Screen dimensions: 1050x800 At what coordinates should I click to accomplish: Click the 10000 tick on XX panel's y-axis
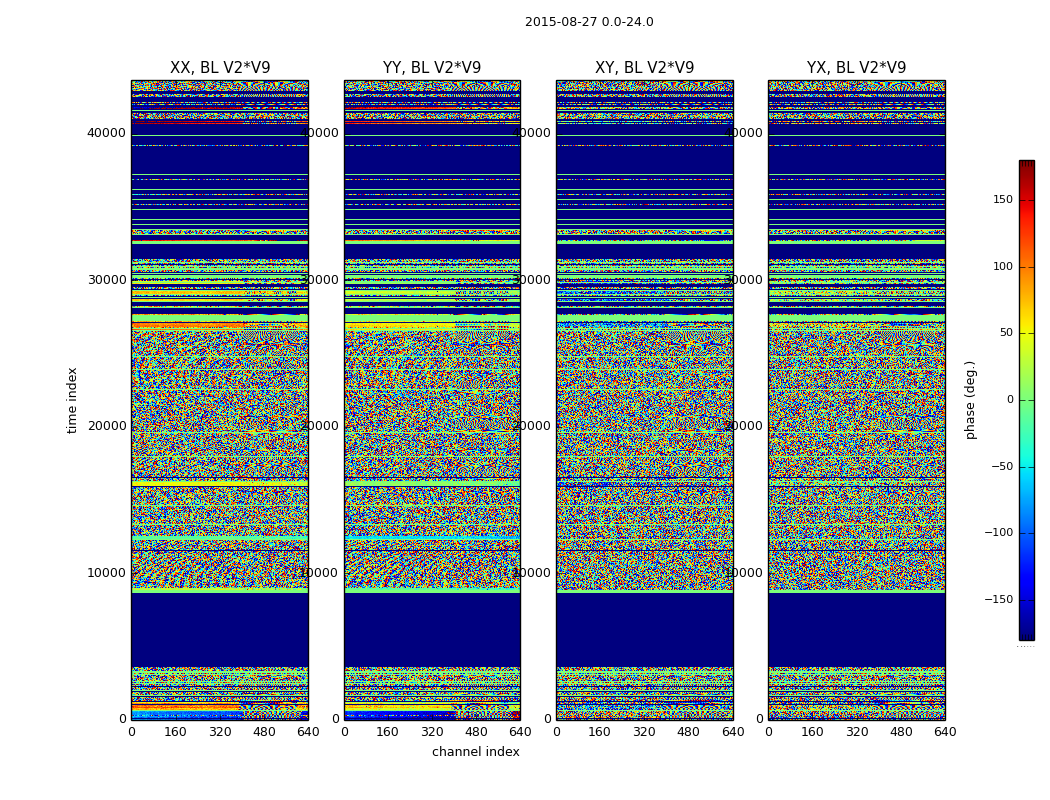(106, 573)
